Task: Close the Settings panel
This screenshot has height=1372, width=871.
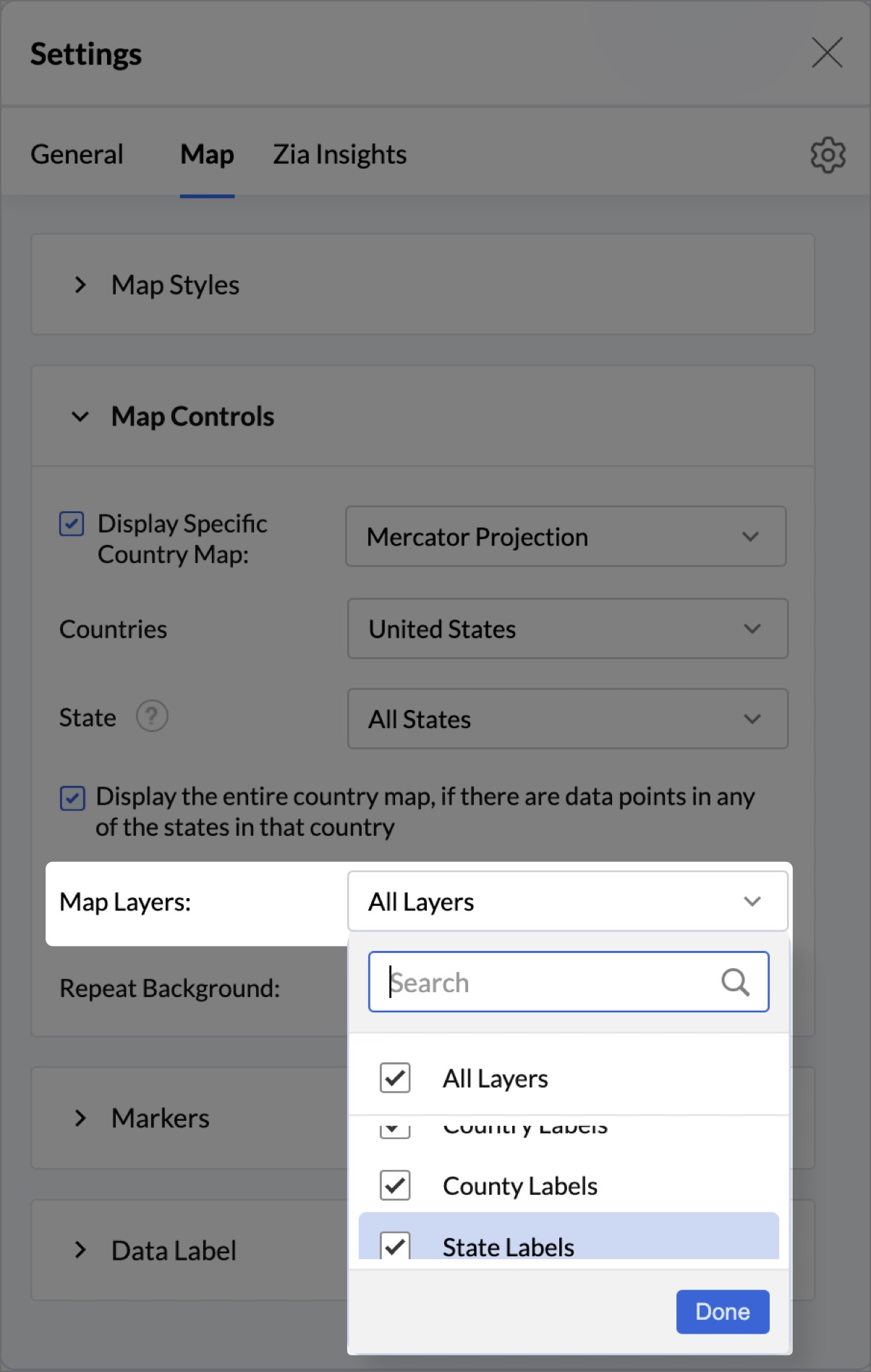Action: [827, 53]
